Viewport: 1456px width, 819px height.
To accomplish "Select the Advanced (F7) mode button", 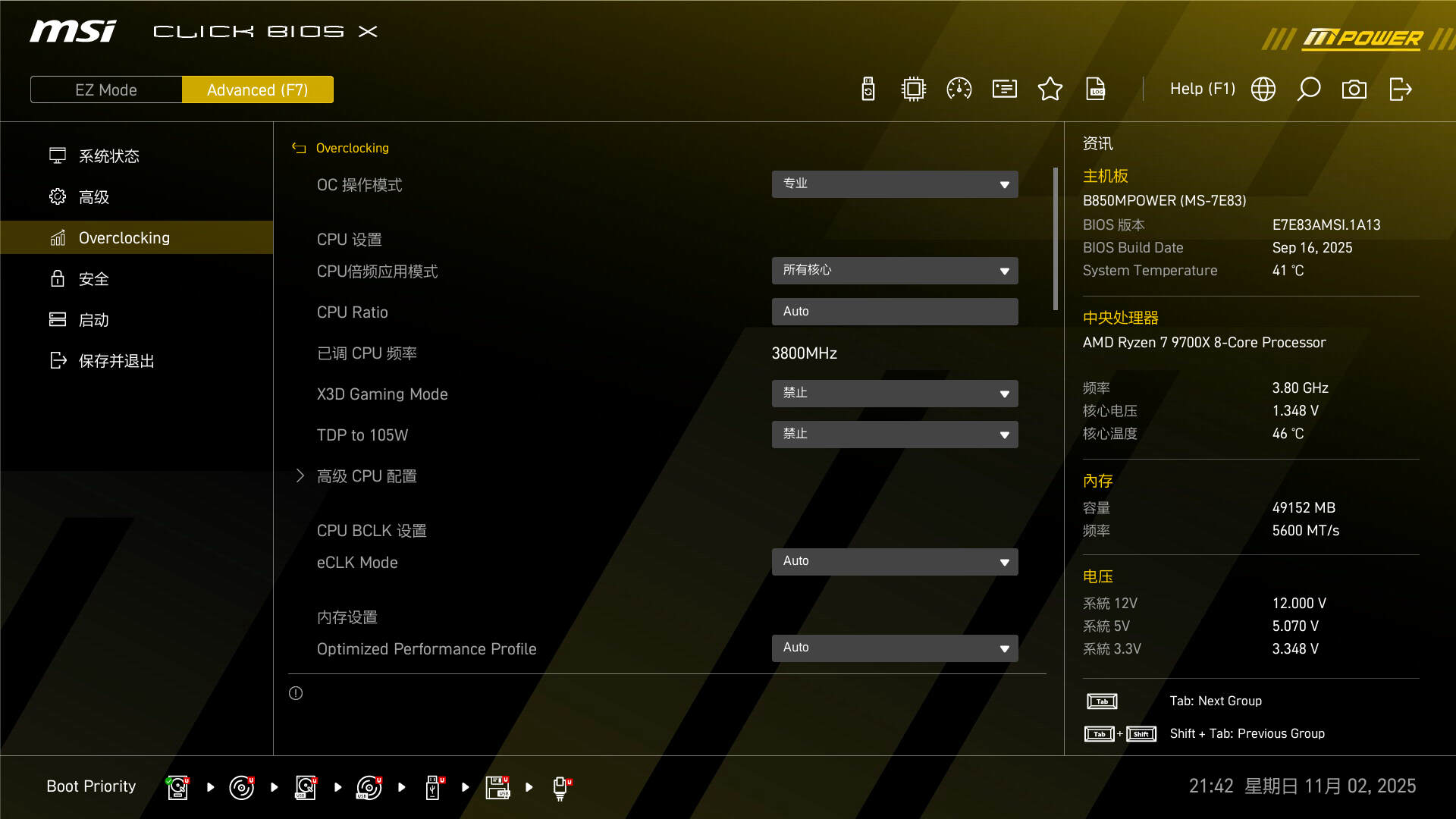I will pos(258,89).
